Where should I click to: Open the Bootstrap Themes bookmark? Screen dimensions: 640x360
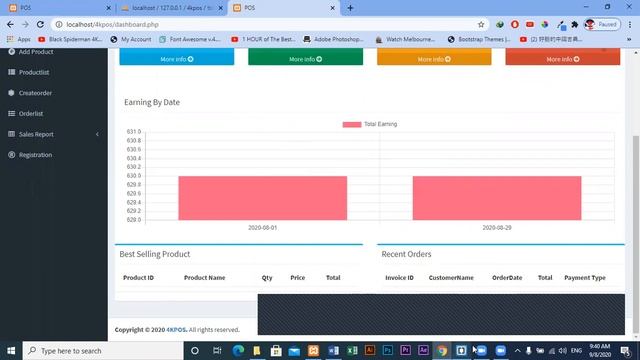[479, 39]
